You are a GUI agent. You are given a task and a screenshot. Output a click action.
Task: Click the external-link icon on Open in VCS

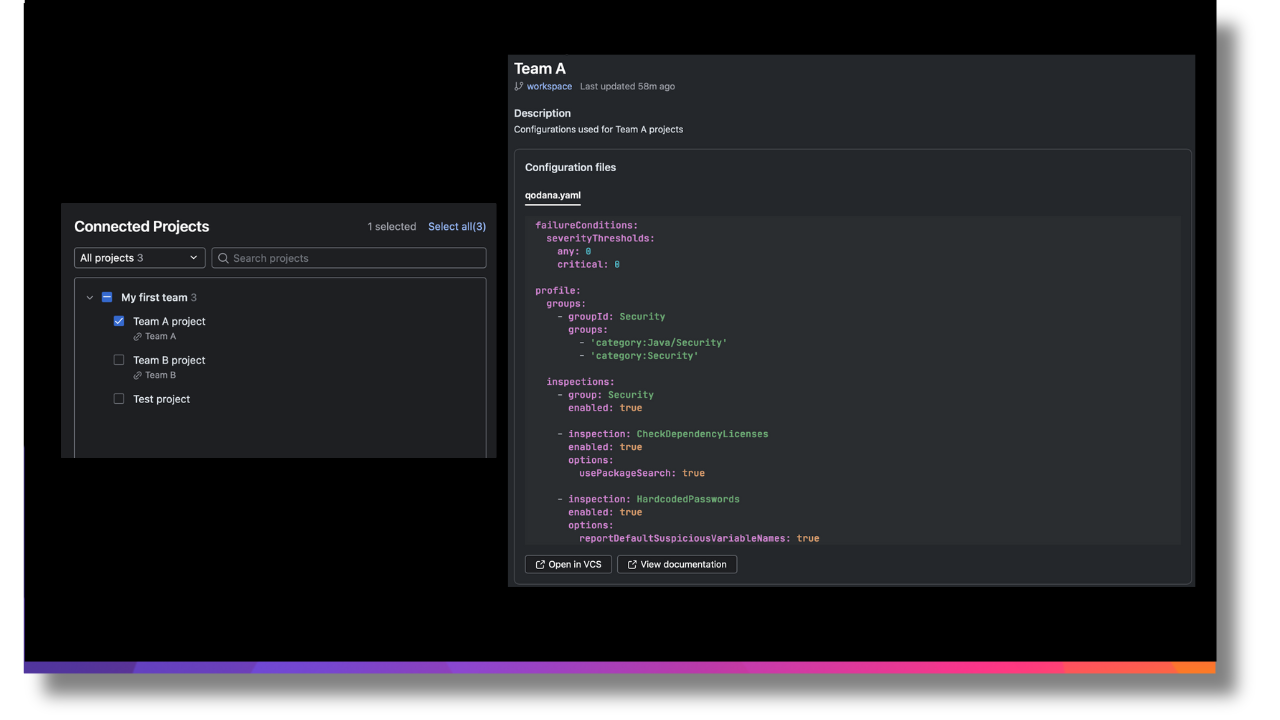click(540, 565)
